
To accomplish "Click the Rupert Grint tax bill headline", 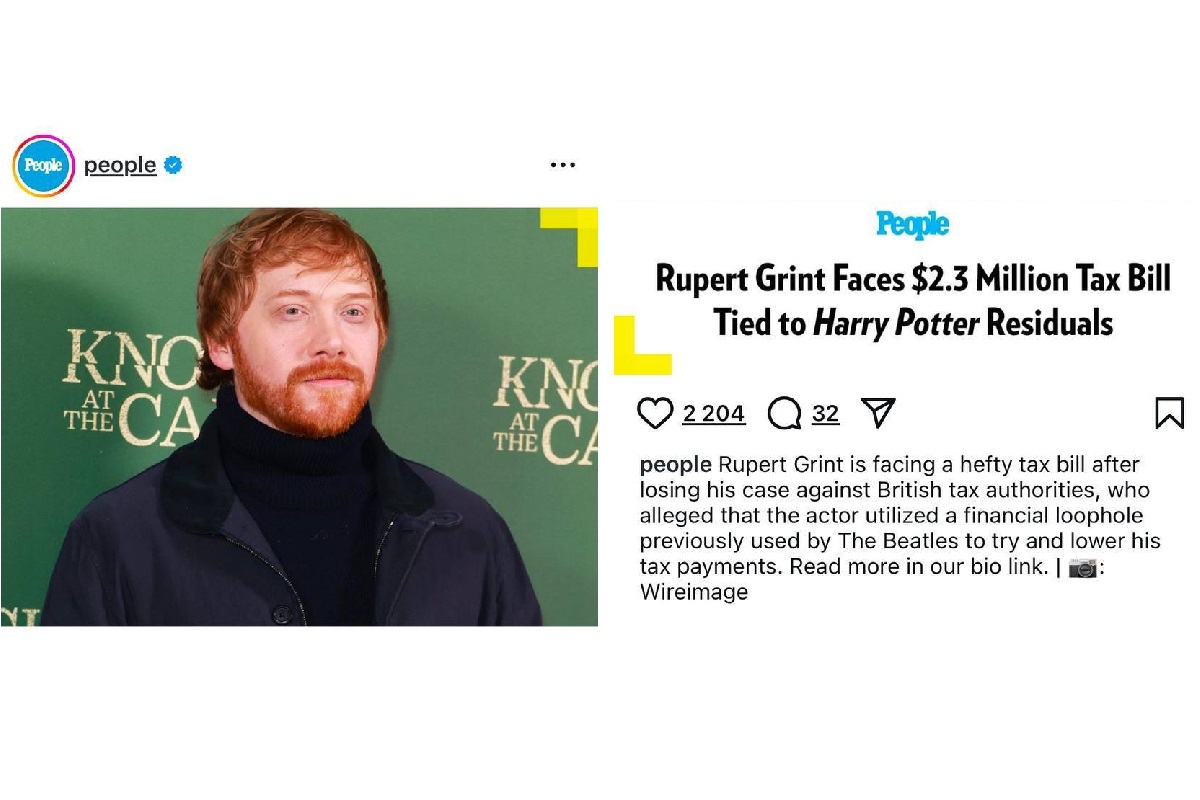I will pos(912,300).
